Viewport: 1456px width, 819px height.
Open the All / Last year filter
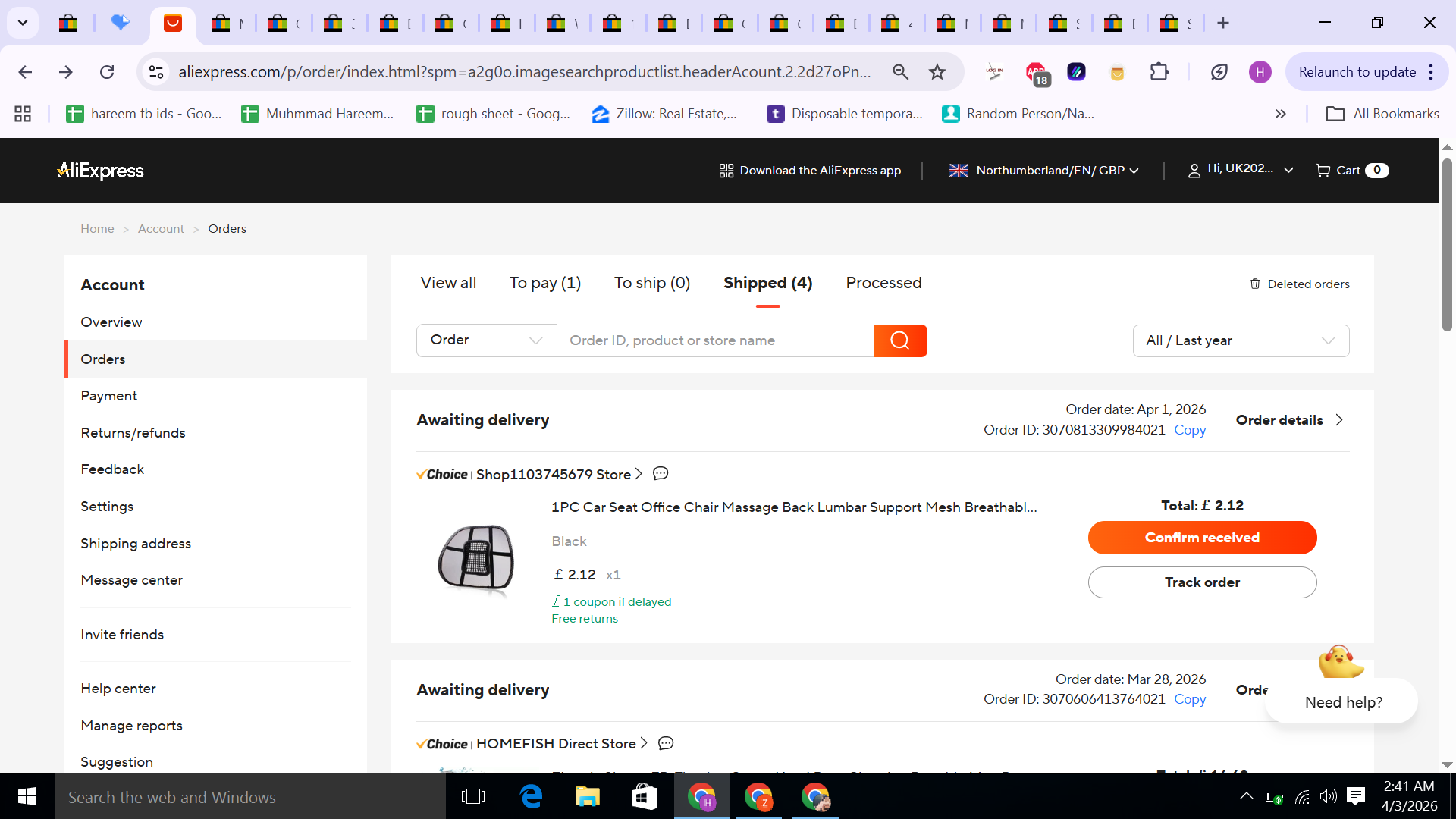[1241, 340]
